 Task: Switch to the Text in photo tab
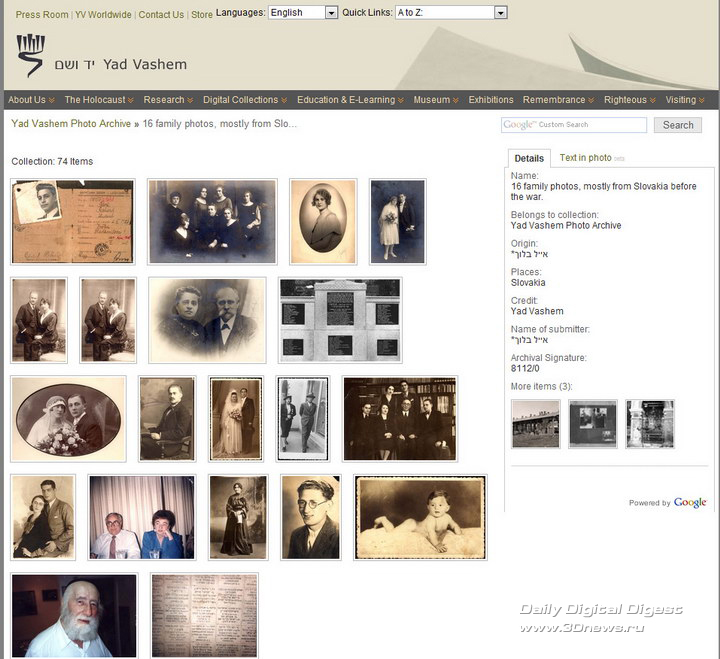click(586, 158)
